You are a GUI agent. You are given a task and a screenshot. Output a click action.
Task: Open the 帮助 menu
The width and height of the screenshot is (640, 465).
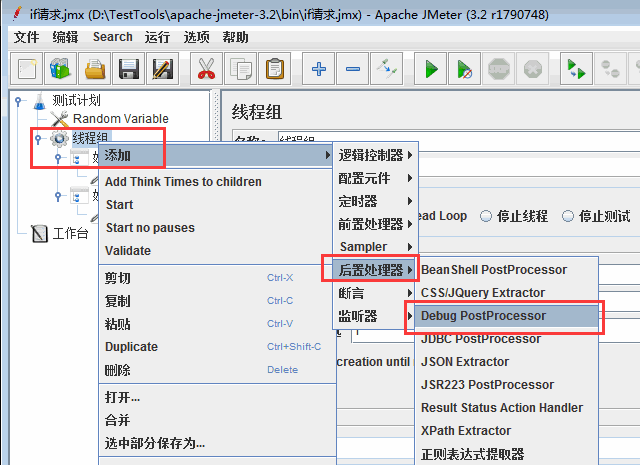(x=235, y=37)
